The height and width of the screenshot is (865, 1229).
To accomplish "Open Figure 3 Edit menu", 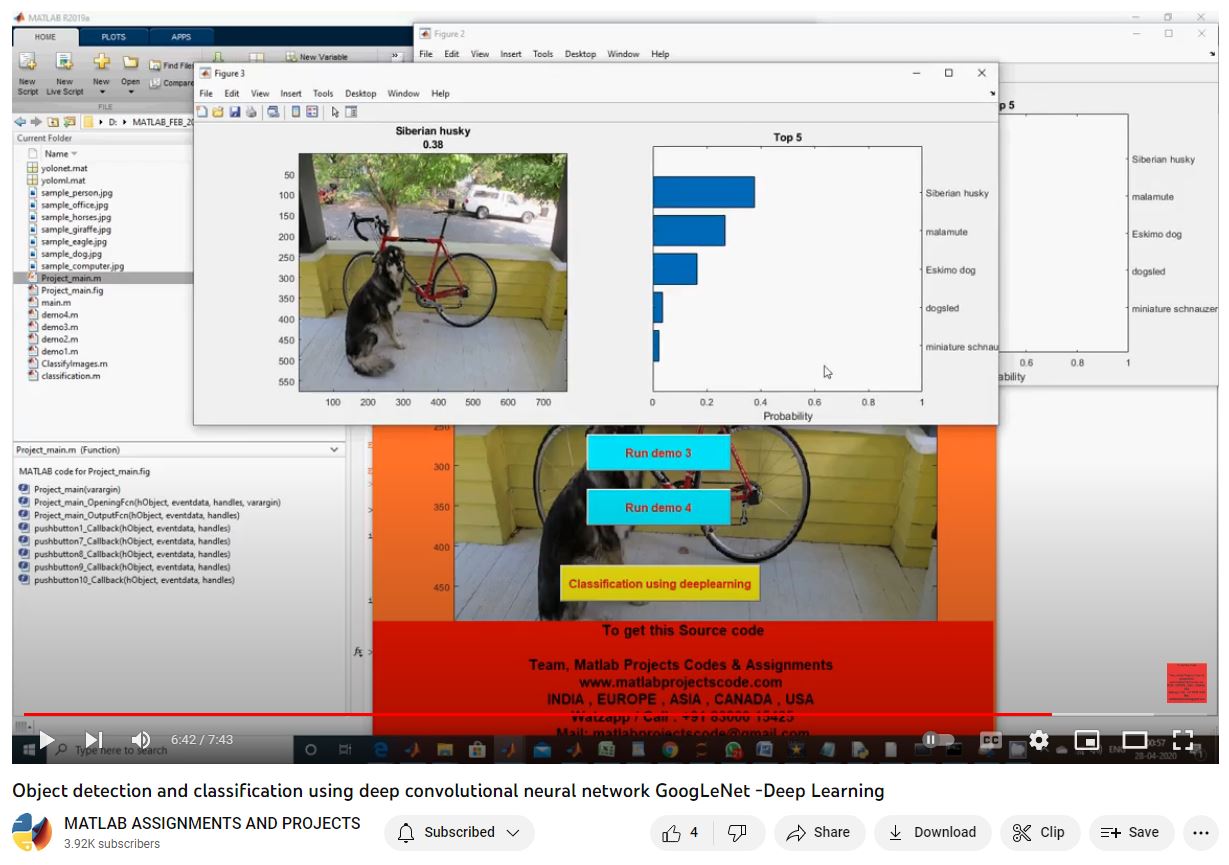I will pyautogui.click(x=231, y=93).
